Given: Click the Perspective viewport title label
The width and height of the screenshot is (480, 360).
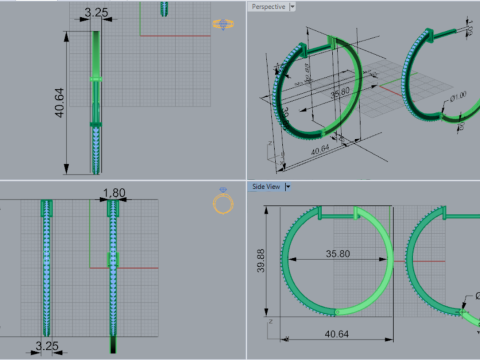Looking at the screenshot, I should [268, 7].
